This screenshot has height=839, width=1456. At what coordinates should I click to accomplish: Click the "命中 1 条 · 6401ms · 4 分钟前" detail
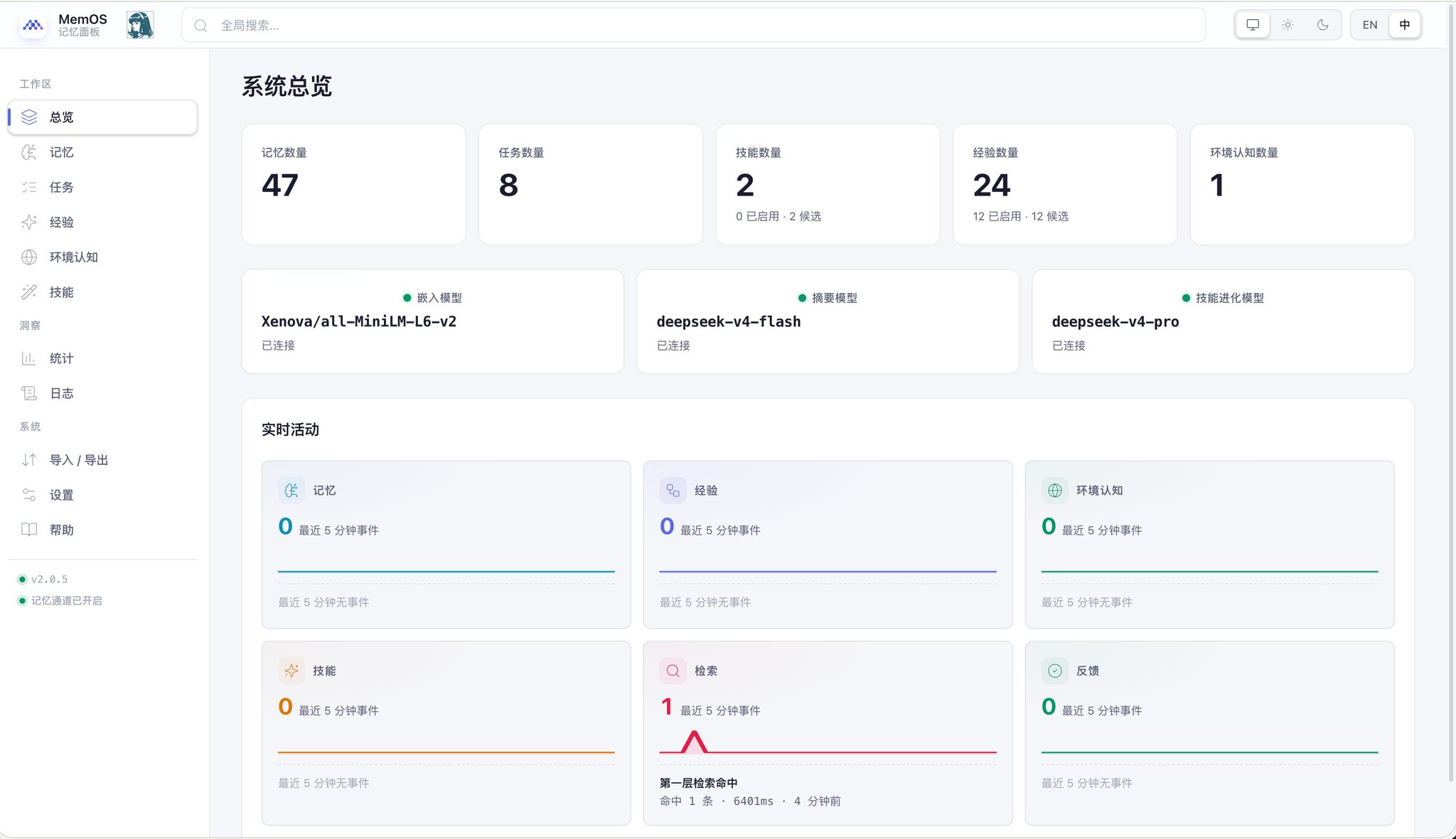point(750,801)
